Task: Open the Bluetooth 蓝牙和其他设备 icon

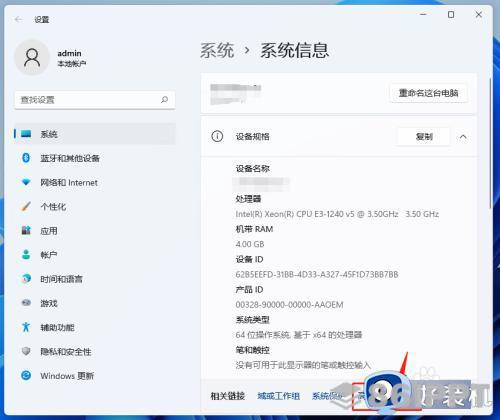Action: coord(26,158)
